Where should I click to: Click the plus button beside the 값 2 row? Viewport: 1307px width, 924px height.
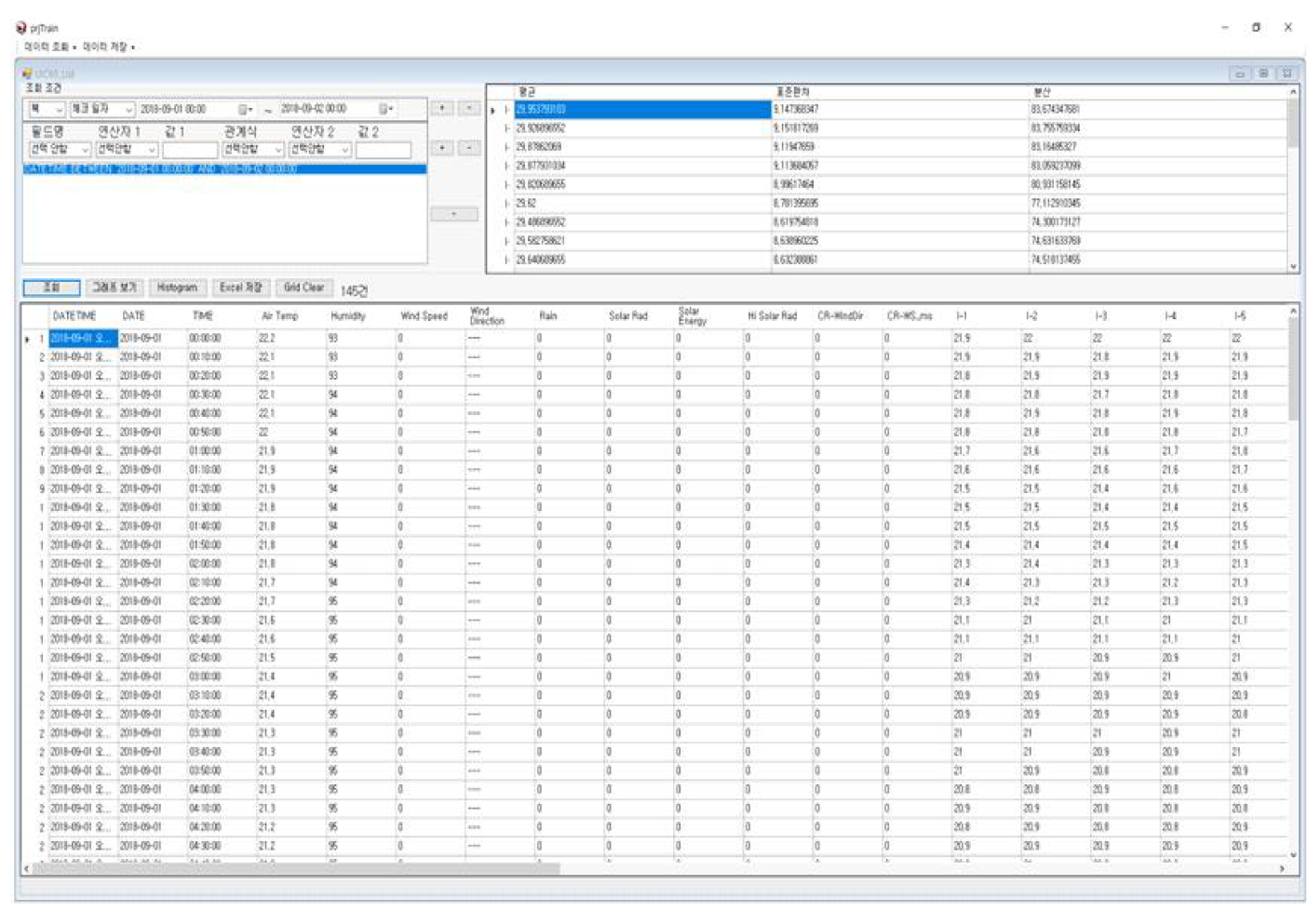click(x=441, y=148)
